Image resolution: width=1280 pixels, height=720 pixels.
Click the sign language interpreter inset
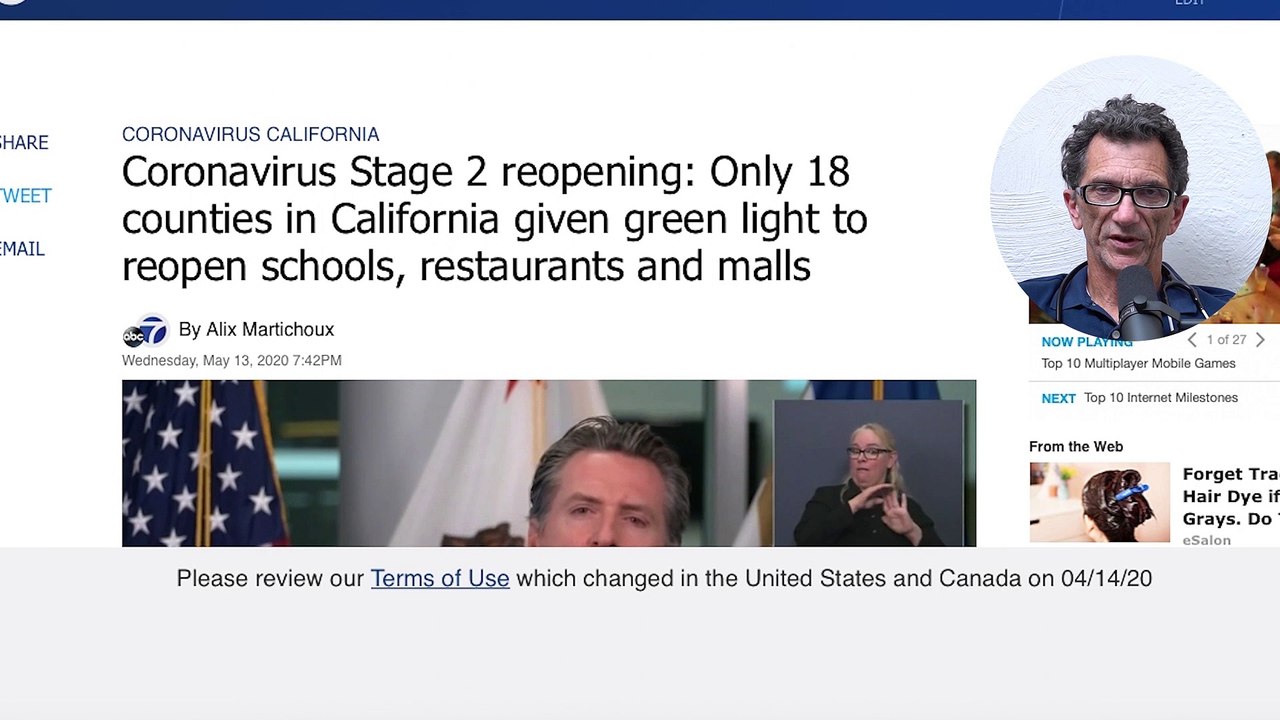(x=868, y=472)
